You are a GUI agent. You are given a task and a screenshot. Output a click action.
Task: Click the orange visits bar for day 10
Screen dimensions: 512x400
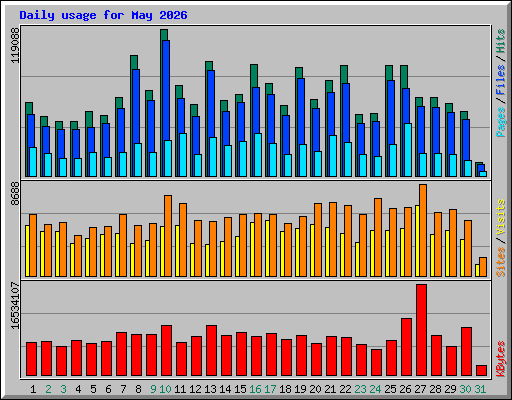pos(168,236)
